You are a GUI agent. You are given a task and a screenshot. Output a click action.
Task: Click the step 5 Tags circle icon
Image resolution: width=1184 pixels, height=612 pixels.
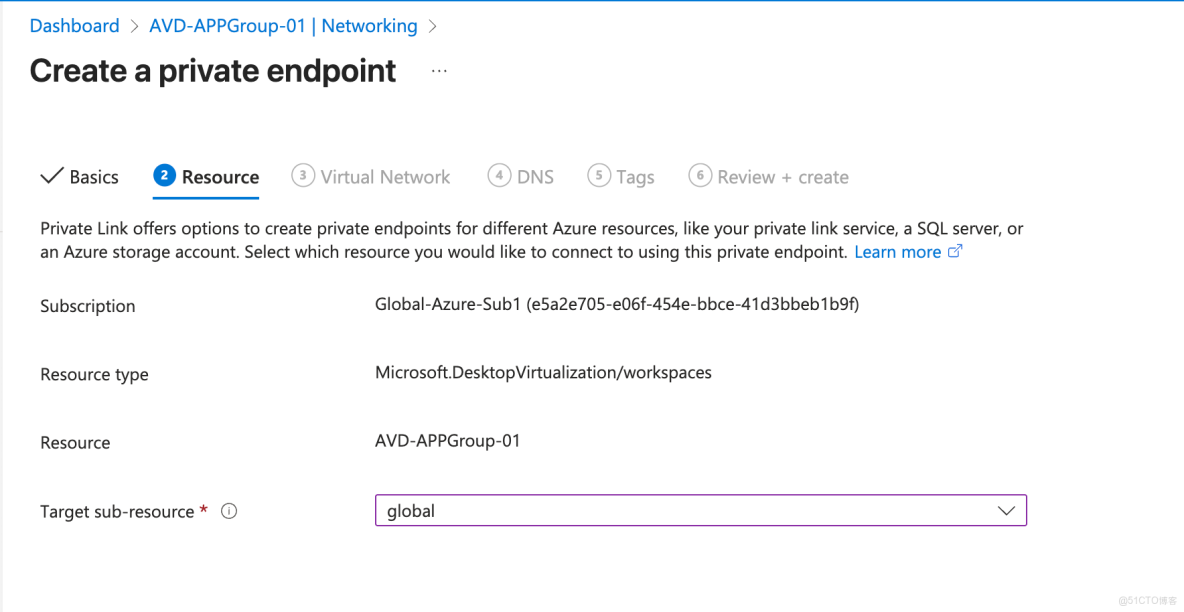600,176
